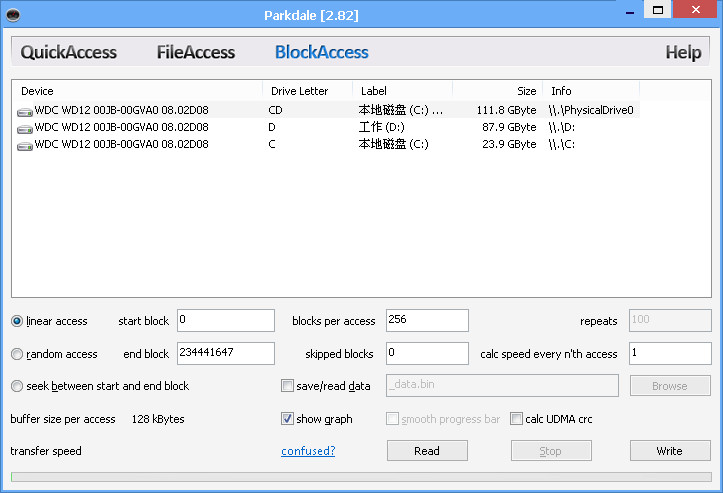Viewport: 723px width, 493px height.
Task: Select the D: drive disk icon
Action: tap(25, 127)
